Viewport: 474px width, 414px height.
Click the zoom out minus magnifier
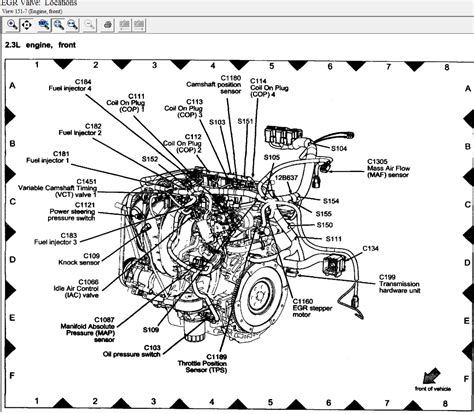tap(72, 25)
